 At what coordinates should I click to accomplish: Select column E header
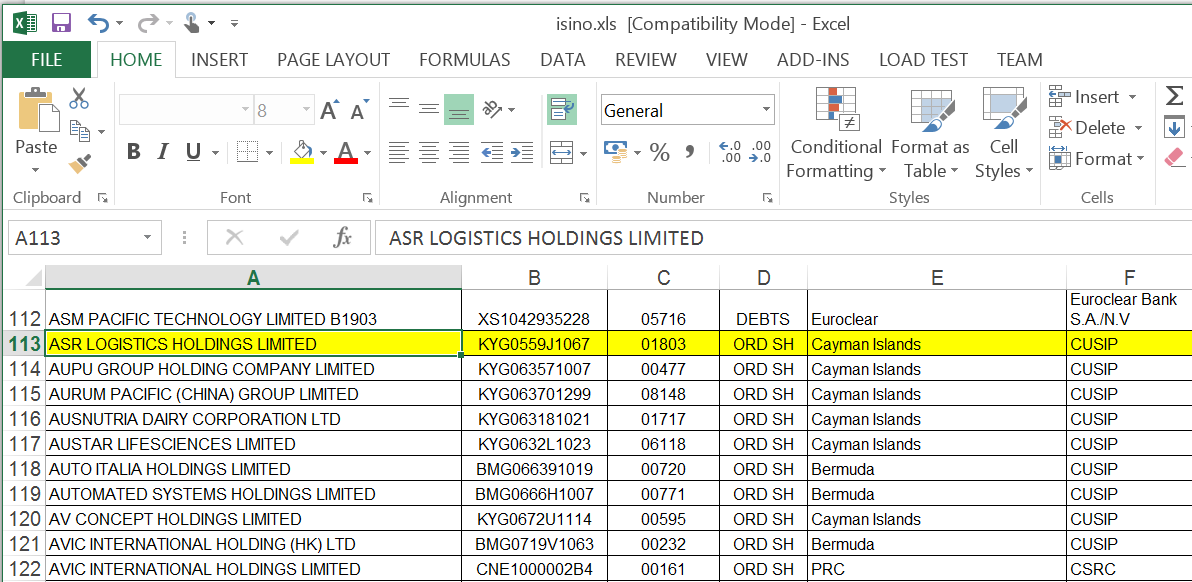(937, 277)
